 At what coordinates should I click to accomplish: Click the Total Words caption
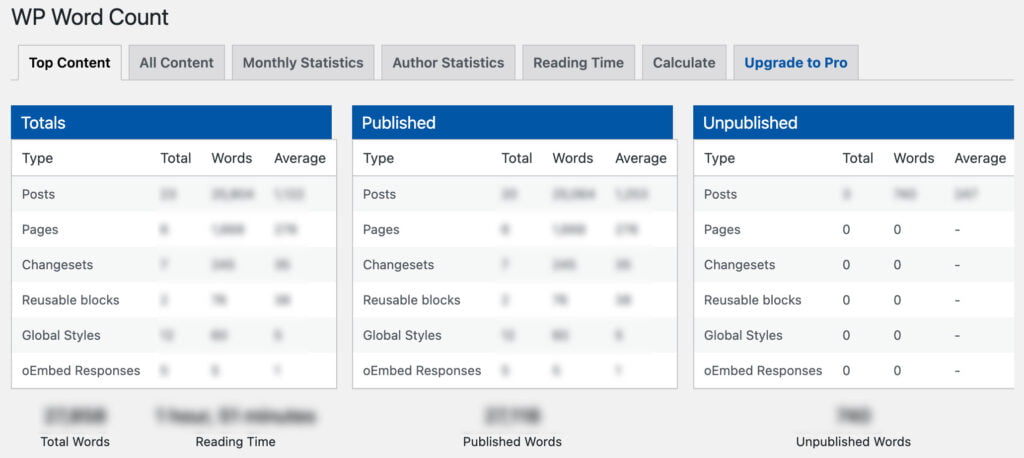coord(75,442)
